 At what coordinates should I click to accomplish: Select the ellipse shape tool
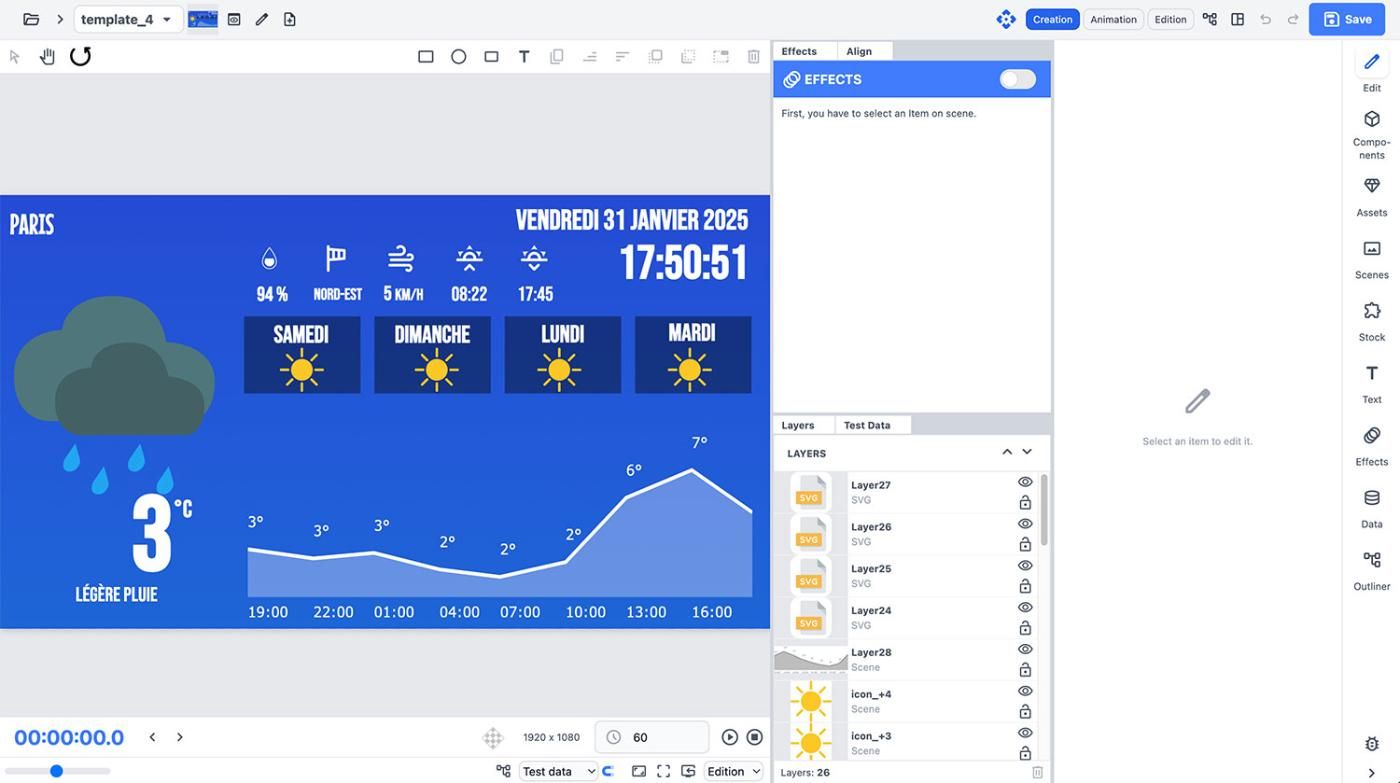[458, 57]
